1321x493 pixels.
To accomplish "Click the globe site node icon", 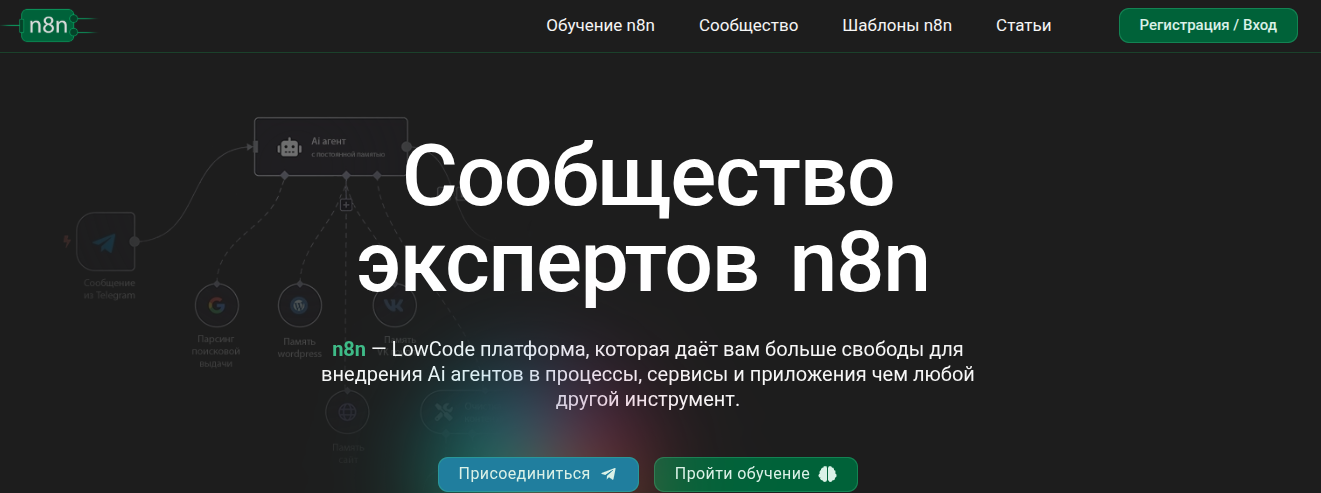I will click(x=347, y=411).
